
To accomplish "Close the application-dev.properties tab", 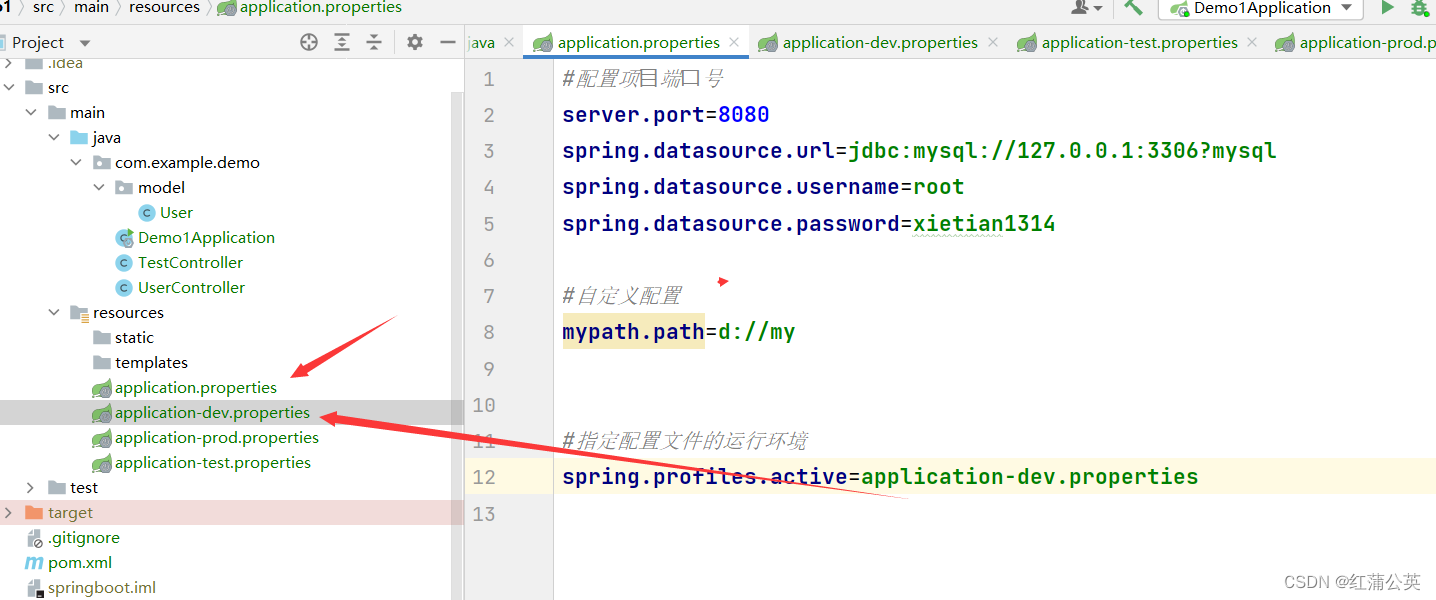I will click(992, 42).
